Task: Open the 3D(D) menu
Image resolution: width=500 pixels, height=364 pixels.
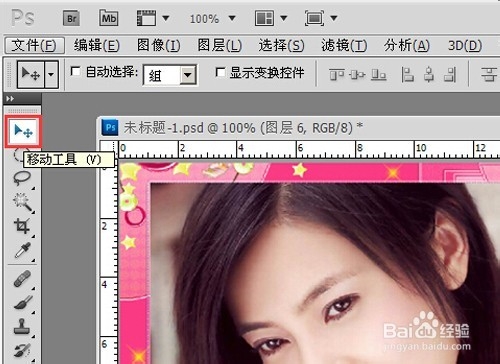Action: 465,45
